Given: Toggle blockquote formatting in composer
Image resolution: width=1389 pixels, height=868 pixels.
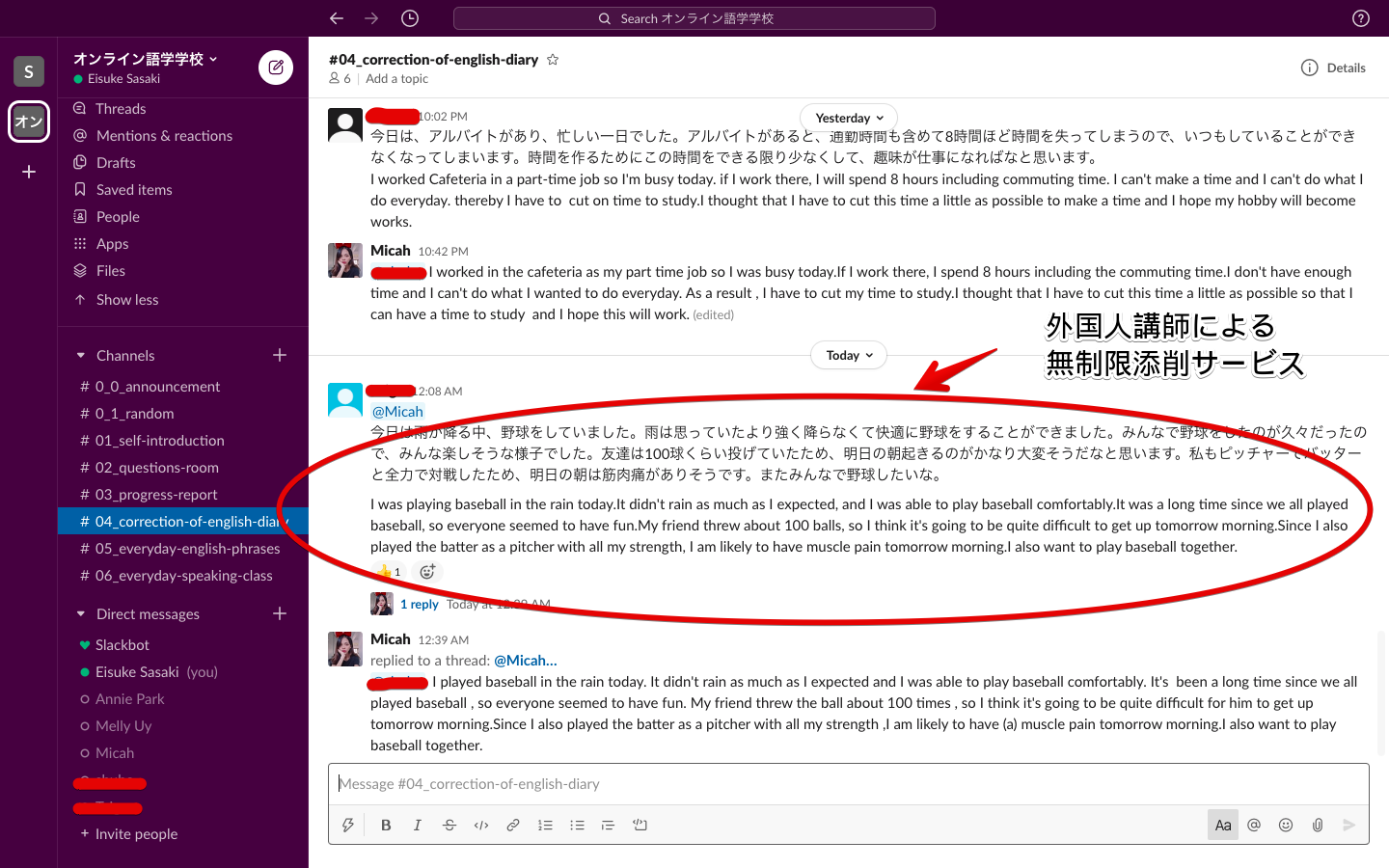Looking at the screenshot, I should tap(608, 825).
